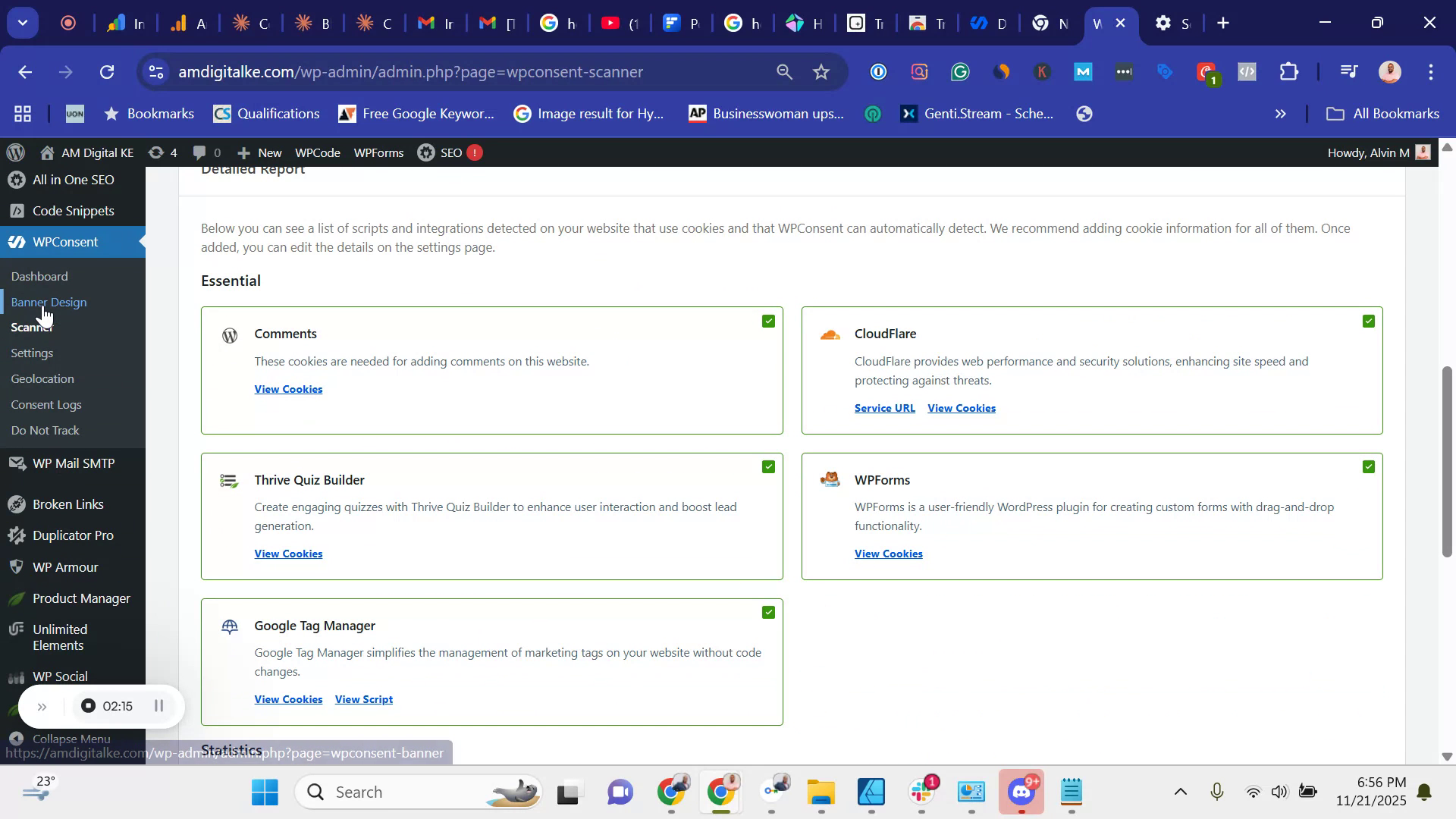Uncheck the Comments cookie detection checkbox

pos(768,321)
